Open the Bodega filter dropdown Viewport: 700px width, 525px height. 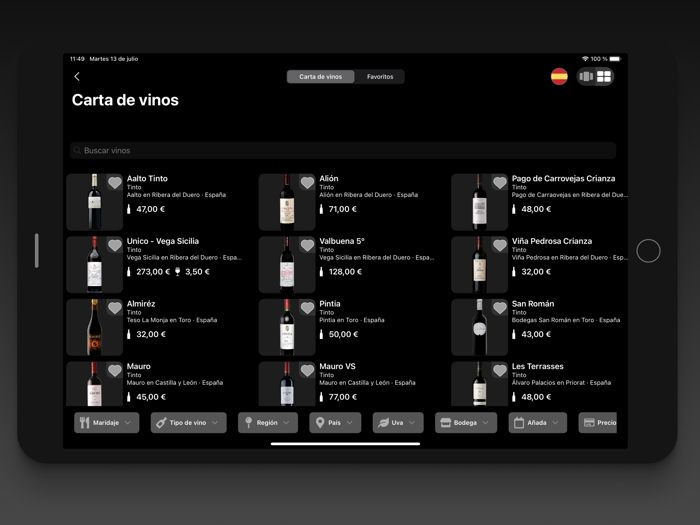[466, 422]
